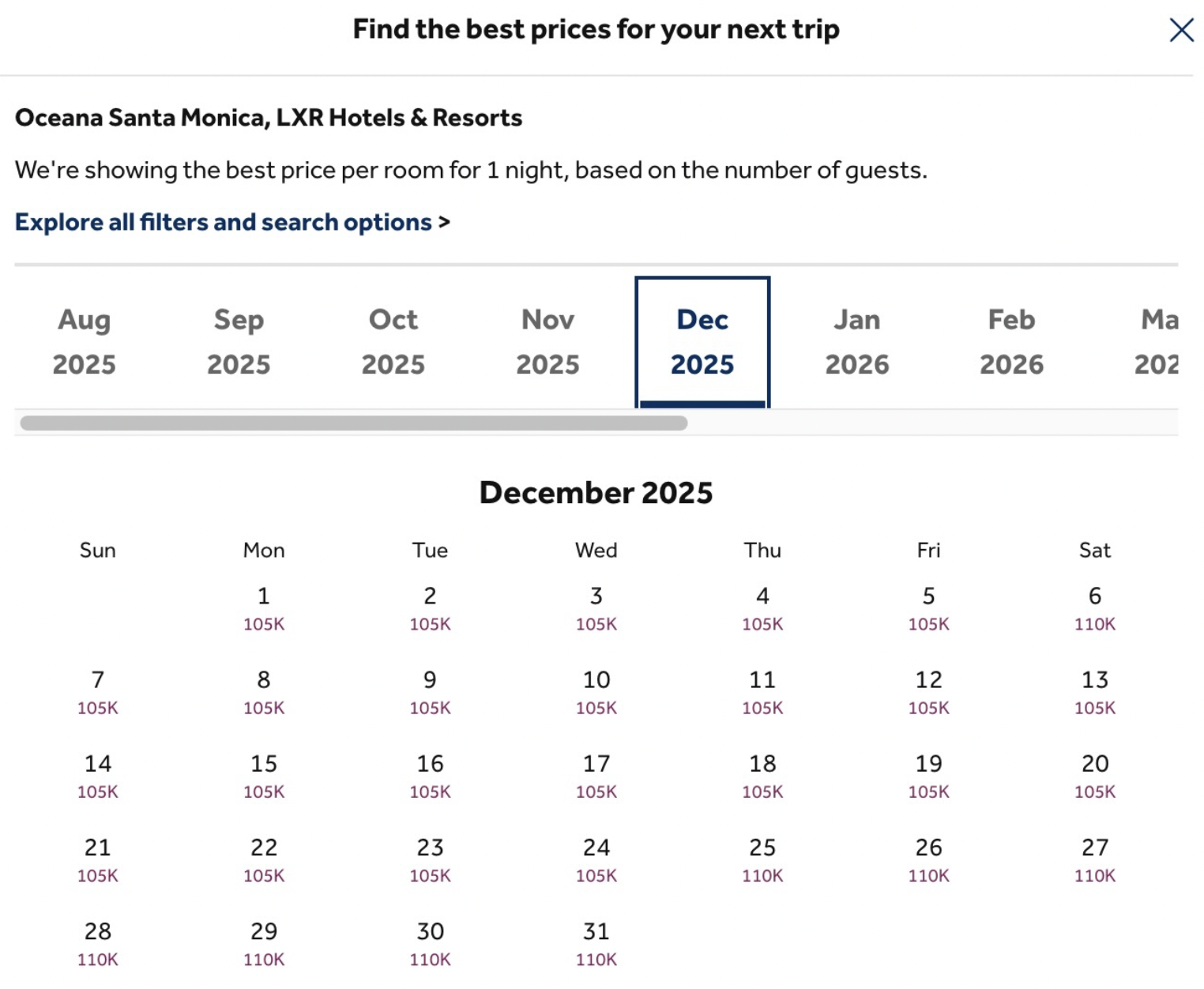This screenshot has width=1204, height=989.
Task: Open the Feb 2026 month tab
Action: tap(1011, 341)
